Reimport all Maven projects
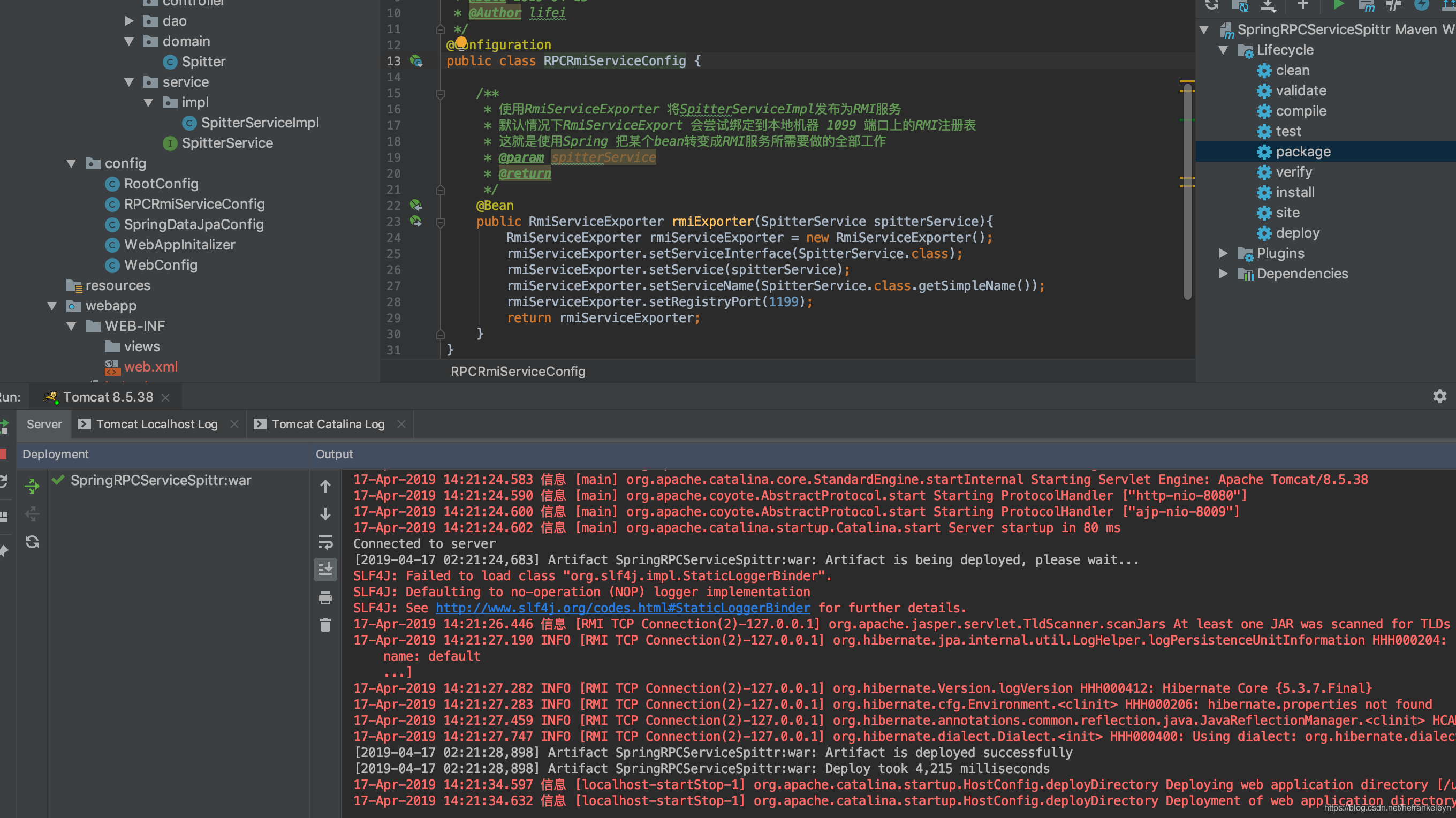Viewport: 1456px width, 818px height. pos(1212,5)
